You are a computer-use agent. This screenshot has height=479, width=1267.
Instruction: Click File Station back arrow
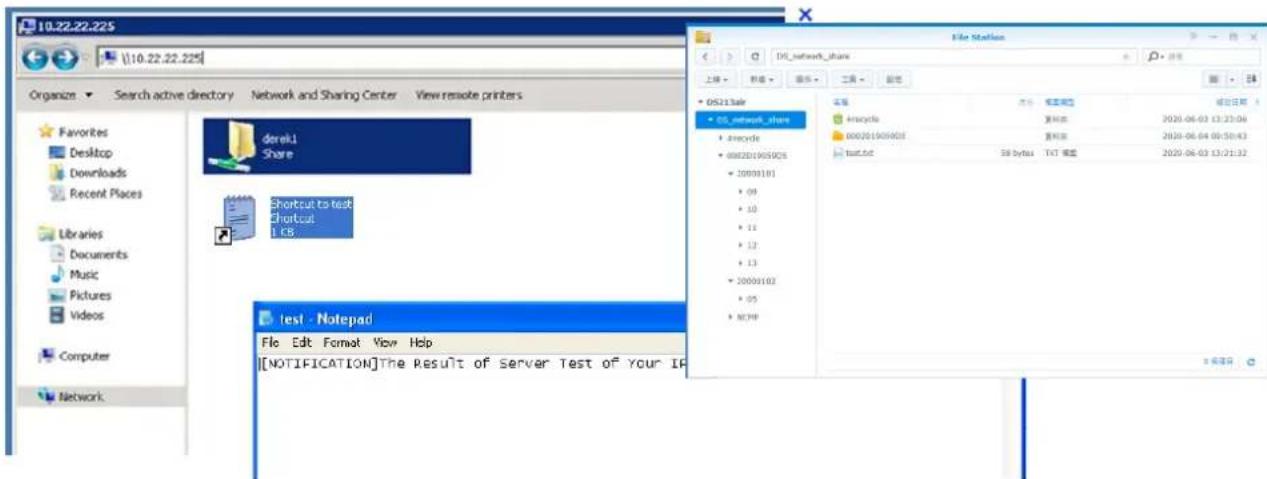[x=704, y=57]
